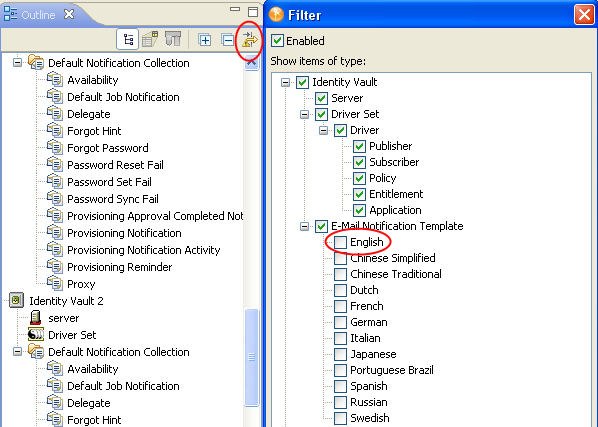Check the Portuguese Brazil checkbox
The width and height of the screenshot is (598, 427).
coord(341,370)
